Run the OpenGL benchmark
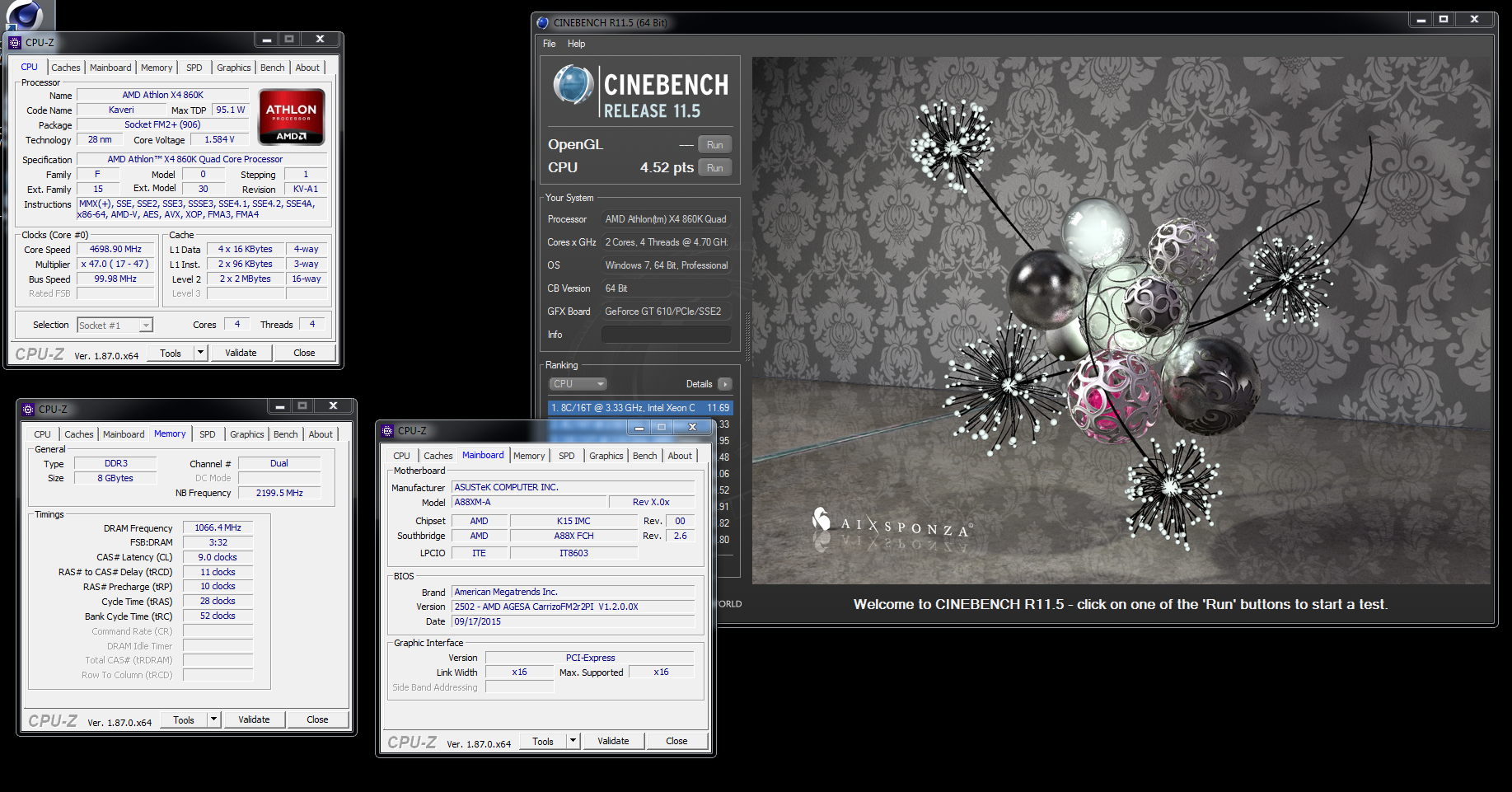Image resolution: width=1512 pixels, height=792 pixels. point(715,145)
